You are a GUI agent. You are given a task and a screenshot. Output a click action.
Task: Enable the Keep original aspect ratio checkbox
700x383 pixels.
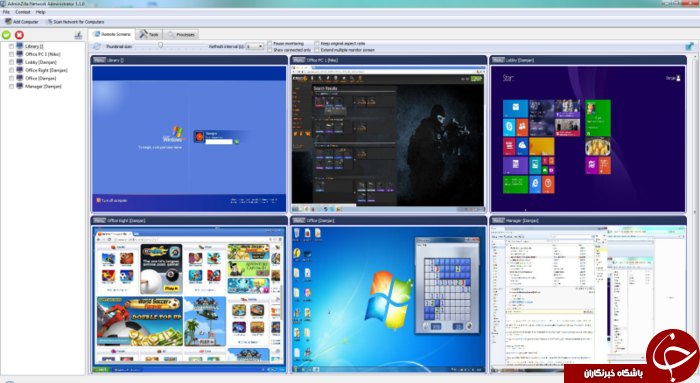pos(317,43)
